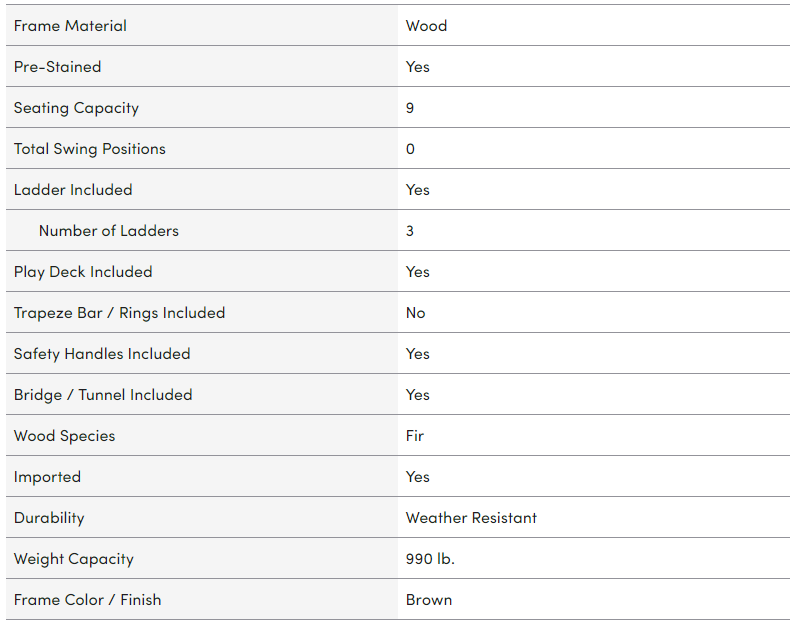Screen dimensions: 802x628
Task: Click Trapeze Bar / Rings Included label
Action: pos(119,313)
